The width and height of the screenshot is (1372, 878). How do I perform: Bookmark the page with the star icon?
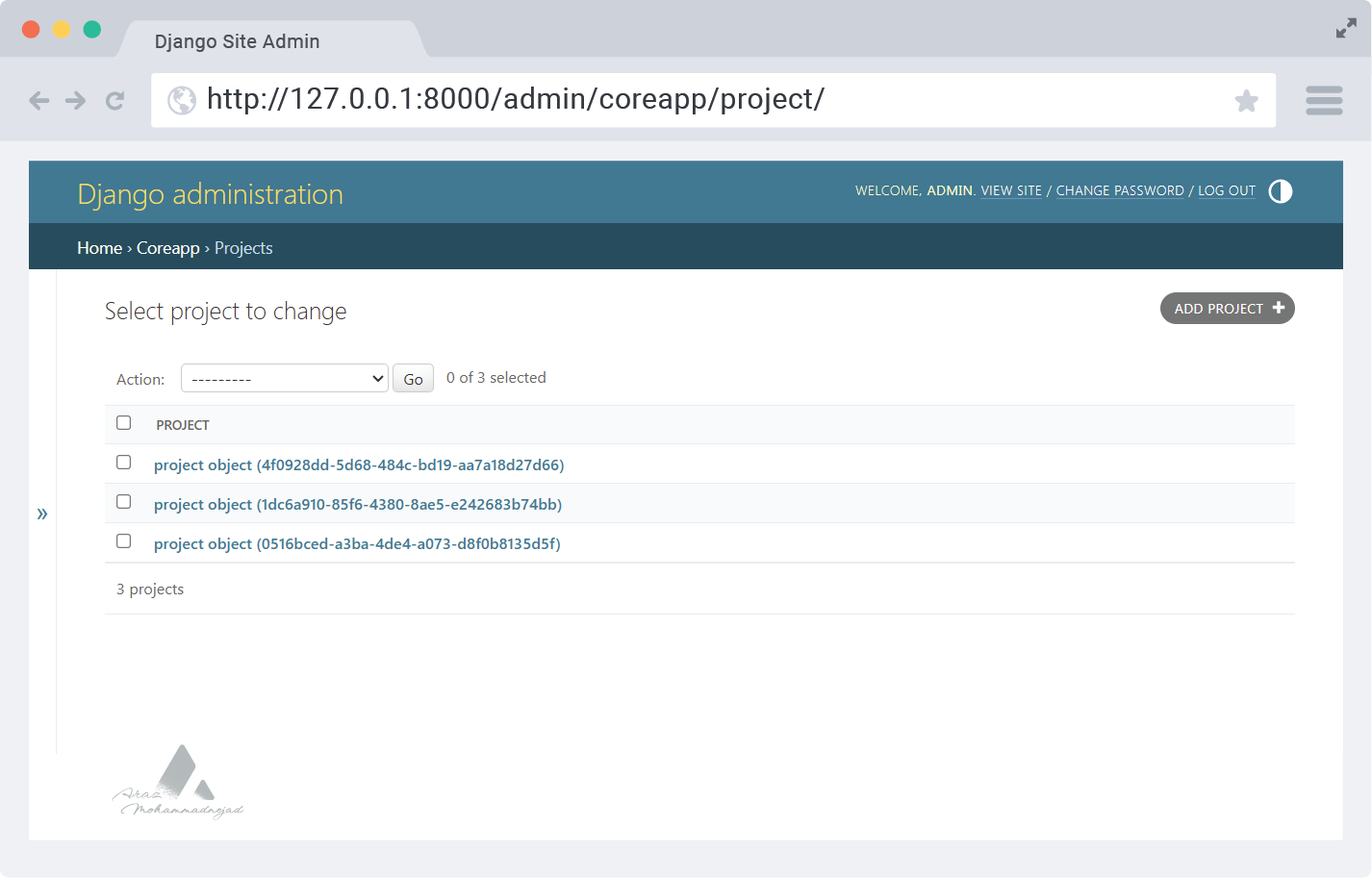[1247, 100]
